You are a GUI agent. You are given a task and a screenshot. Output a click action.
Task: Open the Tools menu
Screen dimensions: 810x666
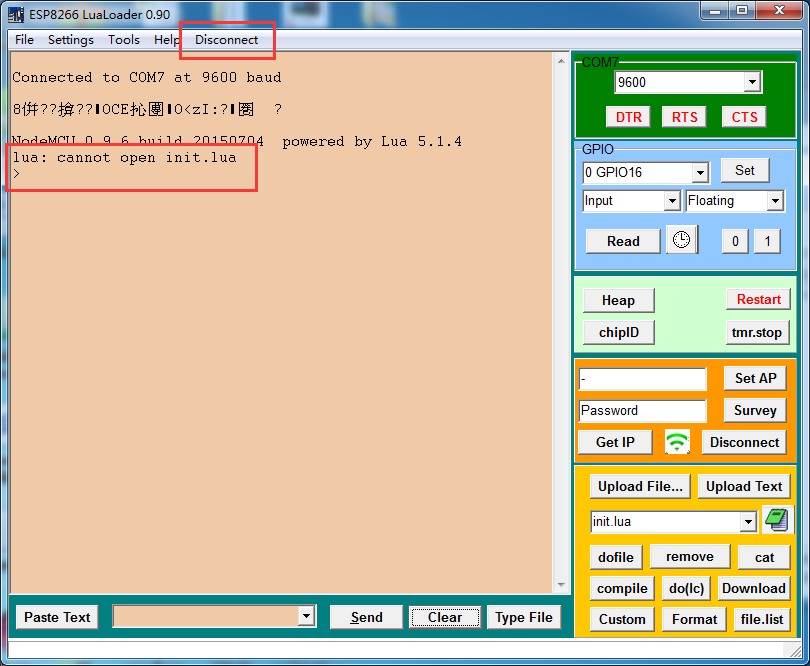[123, 40]
